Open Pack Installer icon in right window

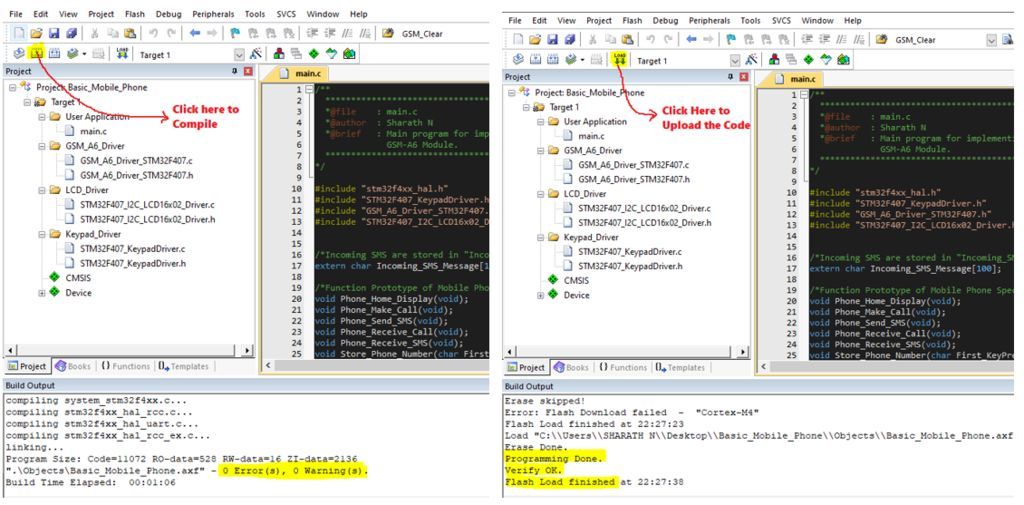point(843,59)
